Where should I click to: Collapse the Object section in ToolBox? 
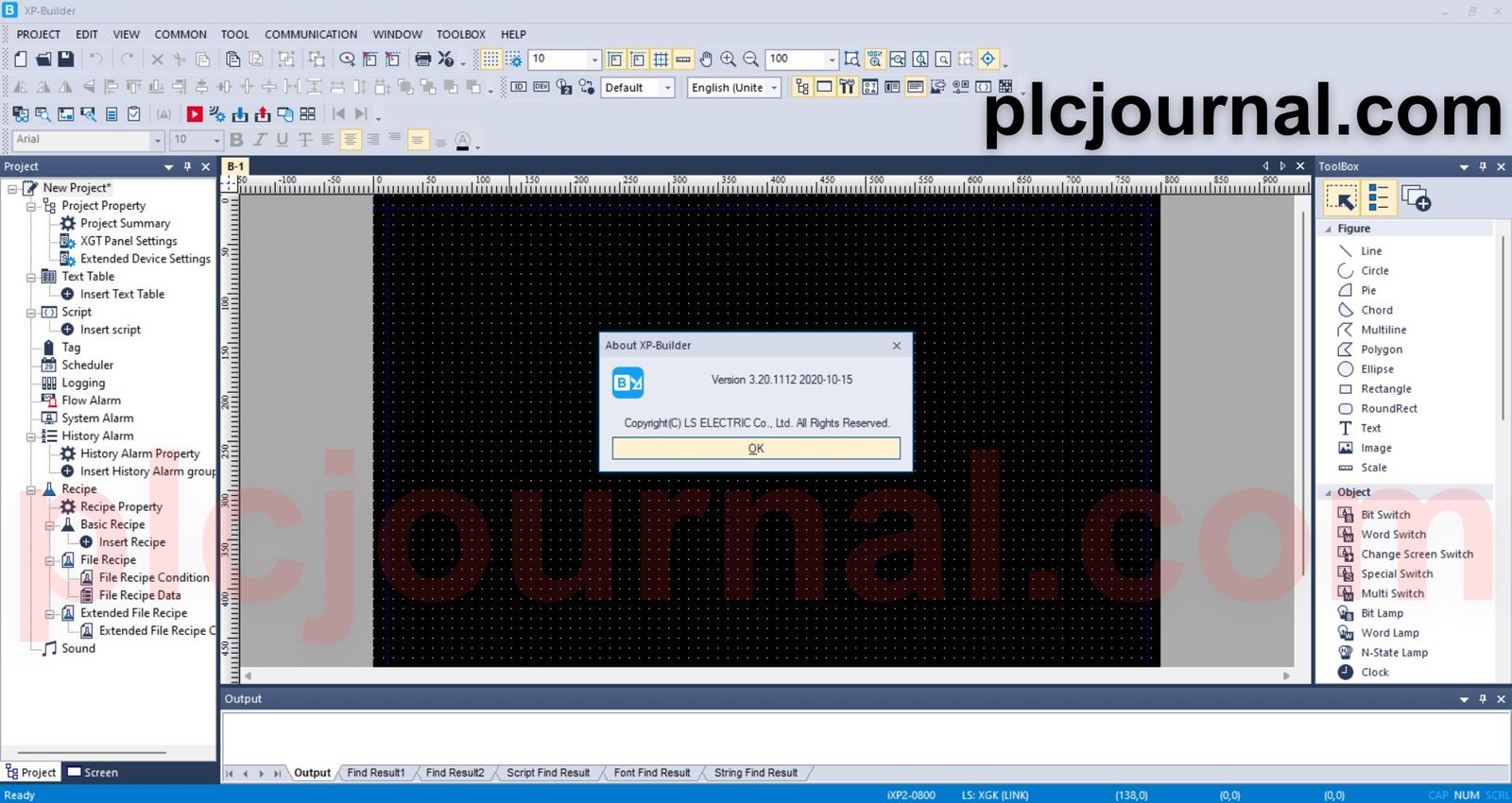coord(1329,492)
